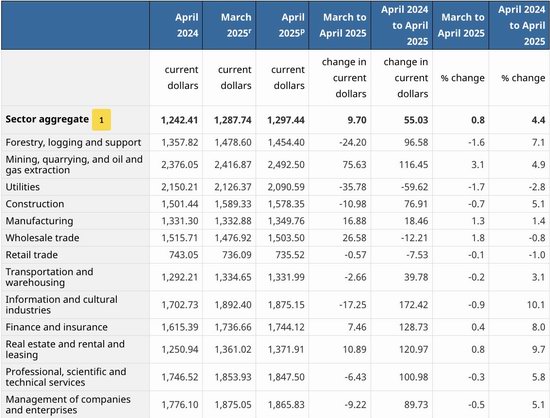Select the Wholesale trade value 1,515.71

click(180, 238)
